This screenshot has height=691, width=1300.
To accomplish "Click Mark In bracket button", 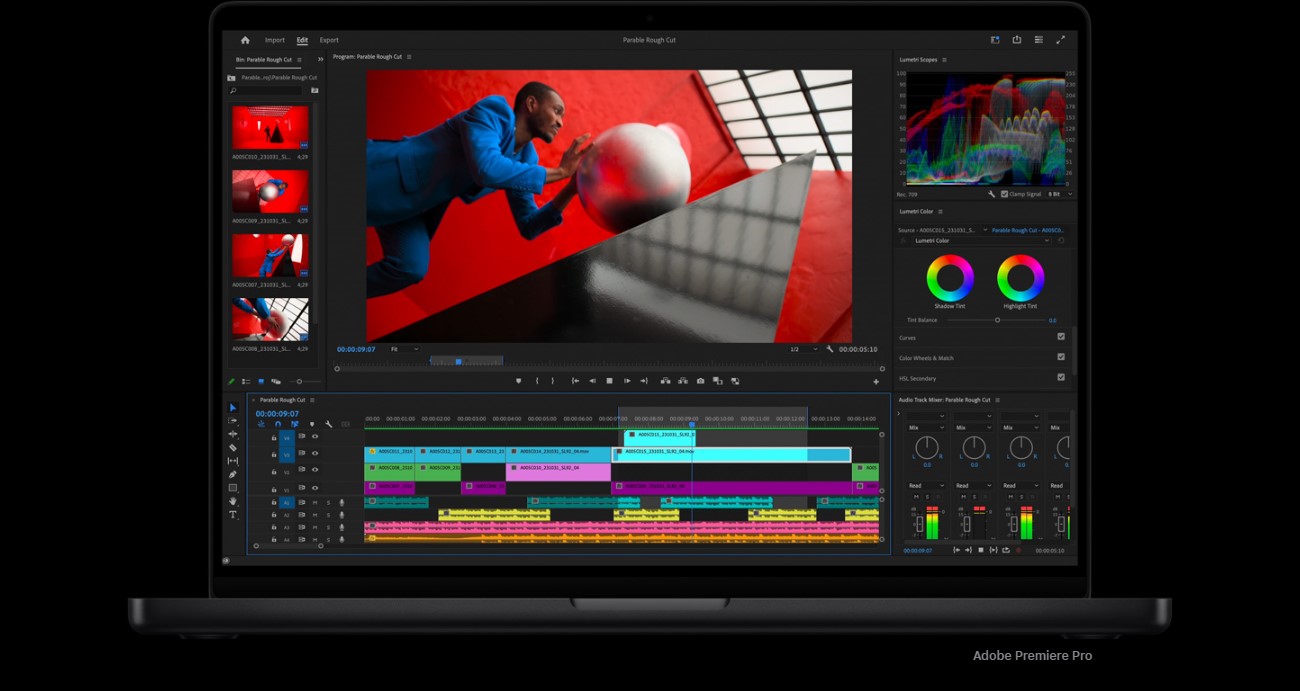I will [537, 381].
